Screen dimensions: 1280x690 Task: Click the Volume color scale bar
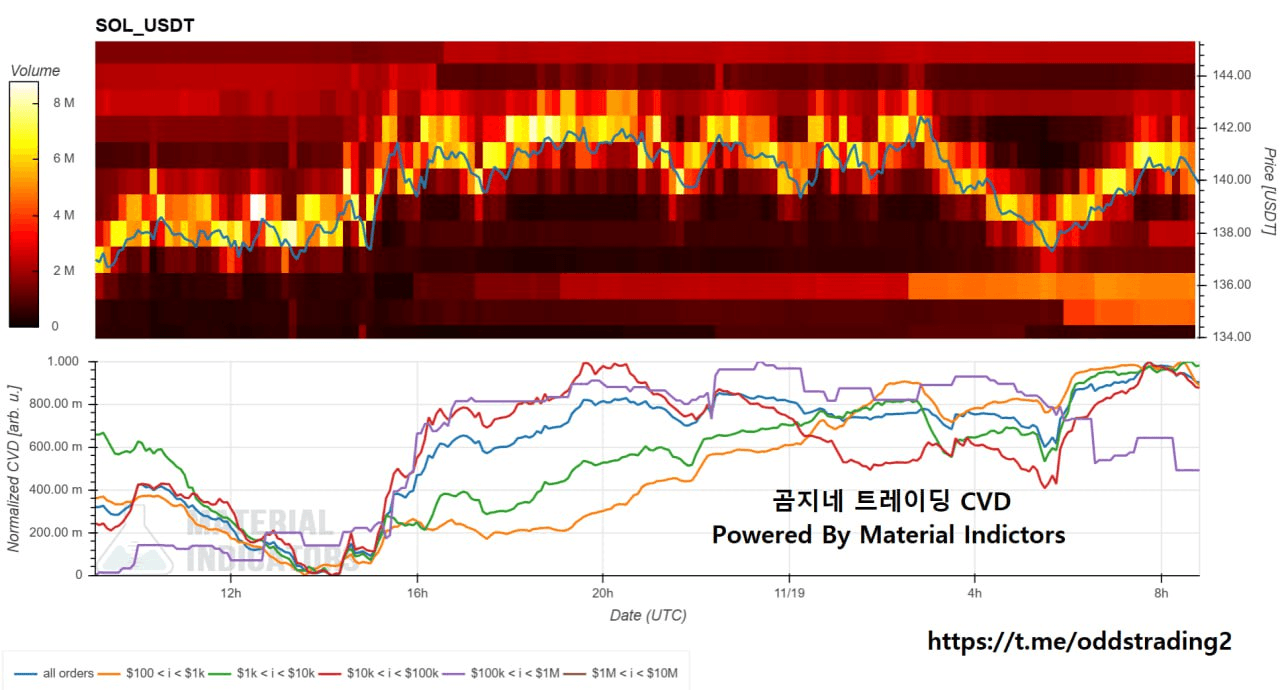24,204
